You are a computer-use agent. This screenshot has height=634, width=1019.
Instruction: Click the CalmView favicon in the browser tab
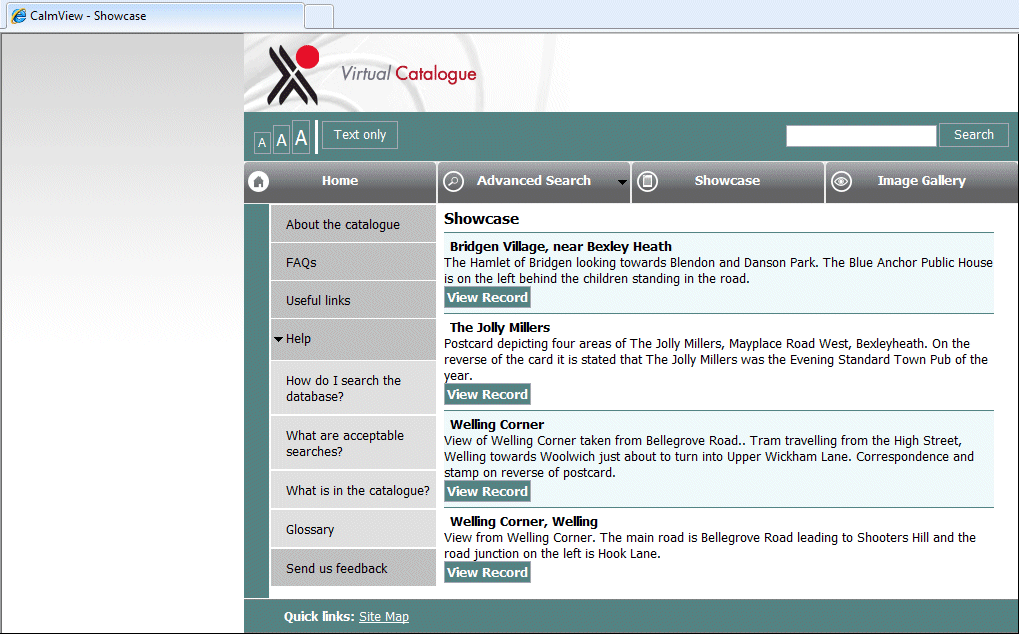(x=17, y=15)
